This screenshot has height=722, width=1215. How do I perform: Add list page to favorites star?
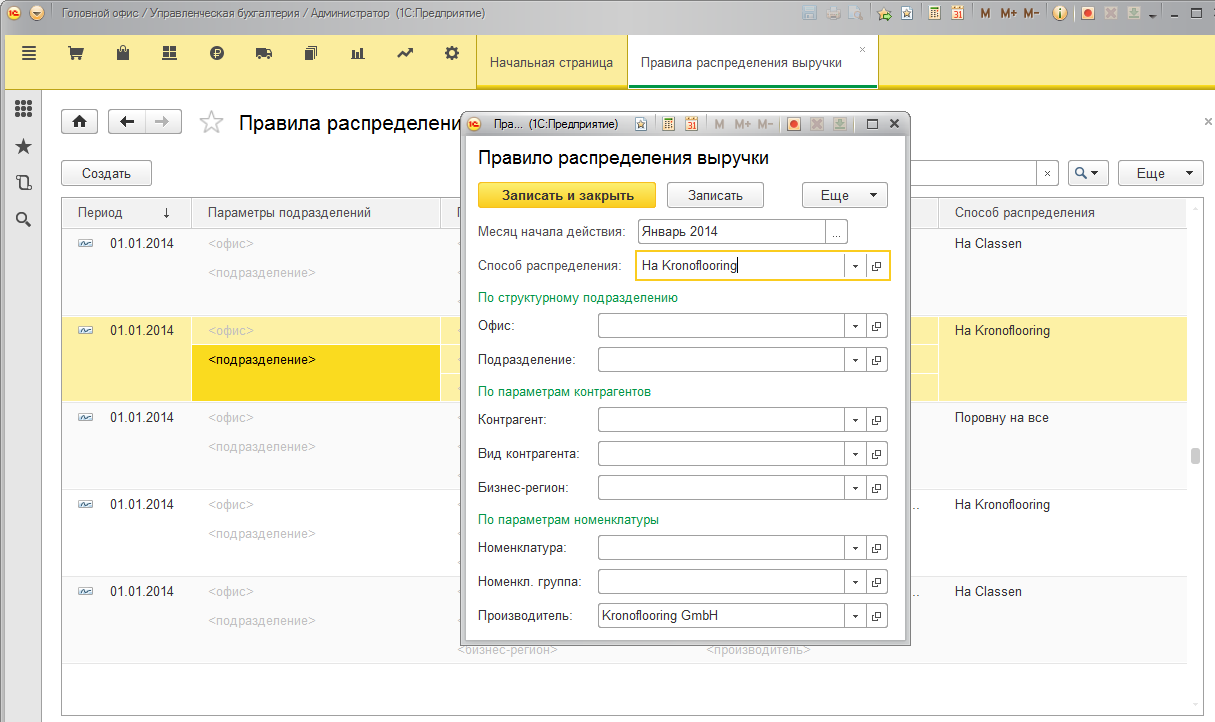(x=211, y=122)
